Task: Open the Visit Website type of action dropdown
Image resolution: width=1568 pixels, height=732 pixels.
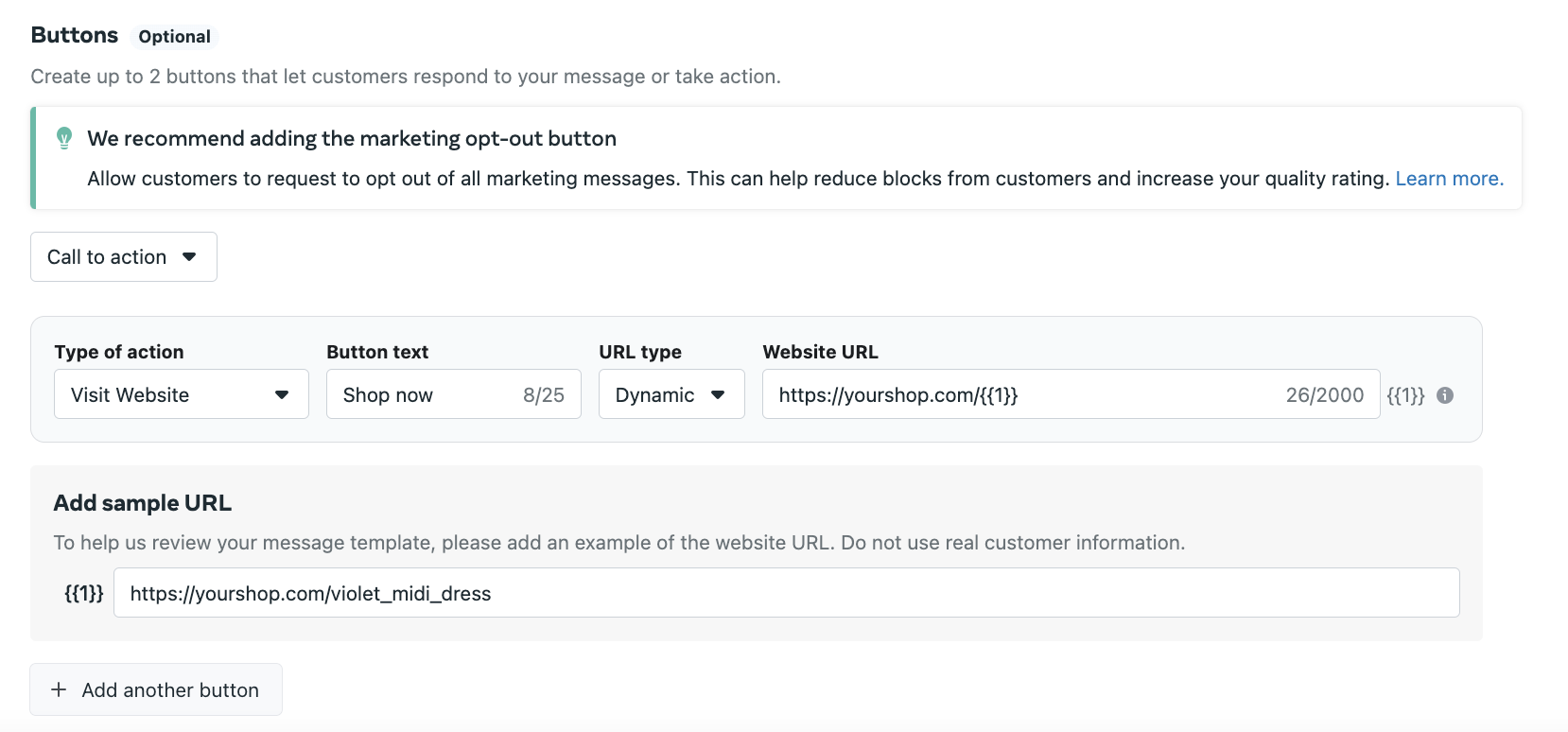Action: pyautogui.click(x=182, y=394)
